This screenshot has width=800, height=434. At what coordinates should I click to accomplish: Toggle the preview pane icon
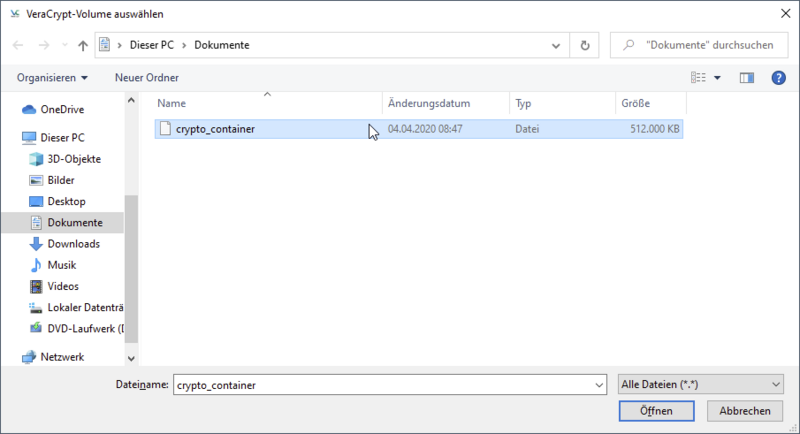point(746,77)
